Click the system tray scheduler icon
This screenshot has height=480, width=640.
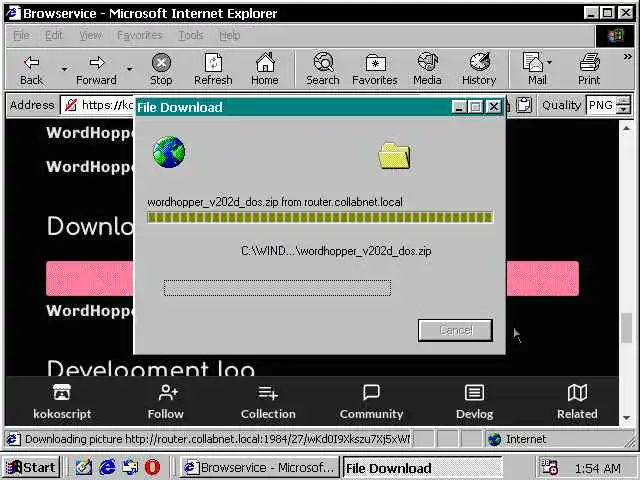[x=549, y=467]
